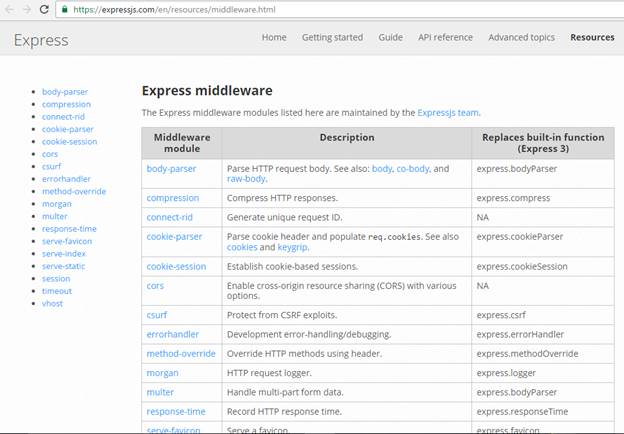Select cookie-session in the sidebar list

click(70, 142)
